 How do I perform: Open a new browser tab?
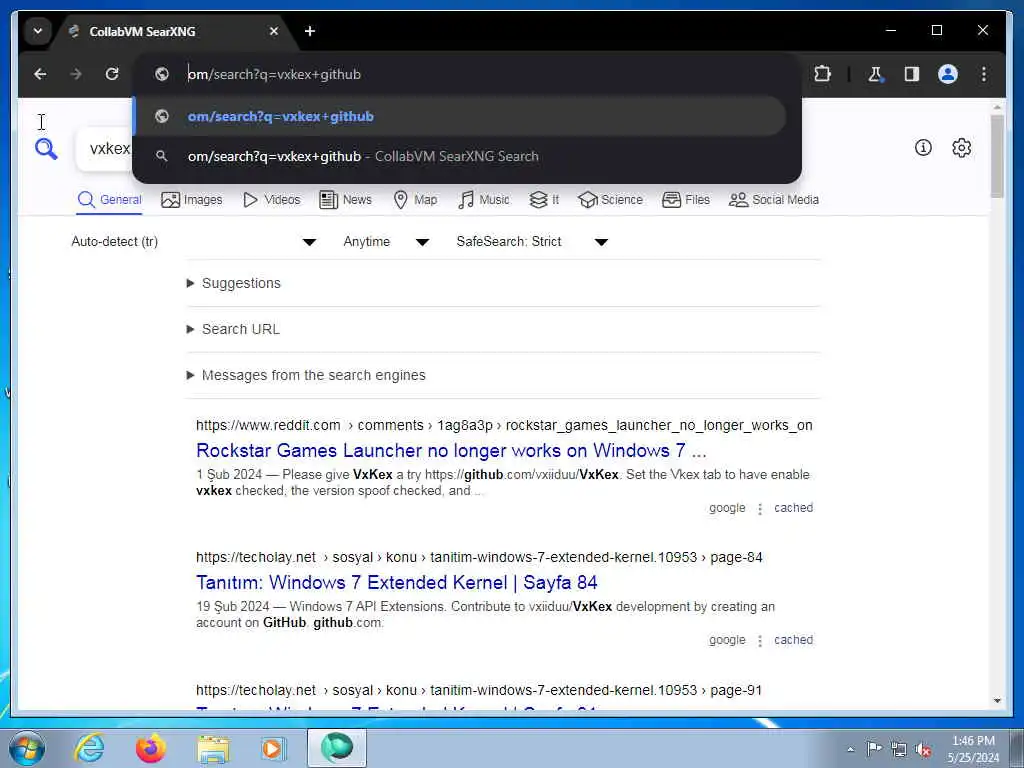[x=310, y=31]
